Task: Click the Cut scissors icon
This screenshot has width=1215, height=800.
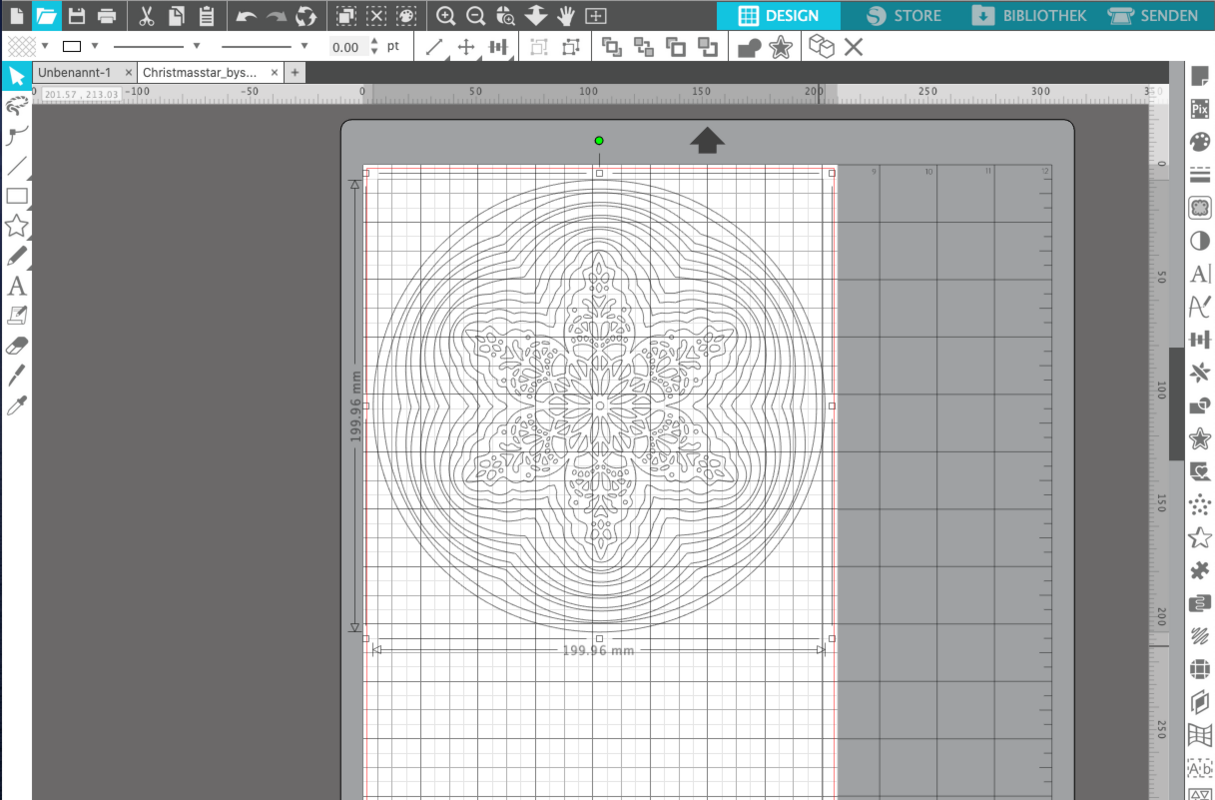Action: [x=146, y=16]
